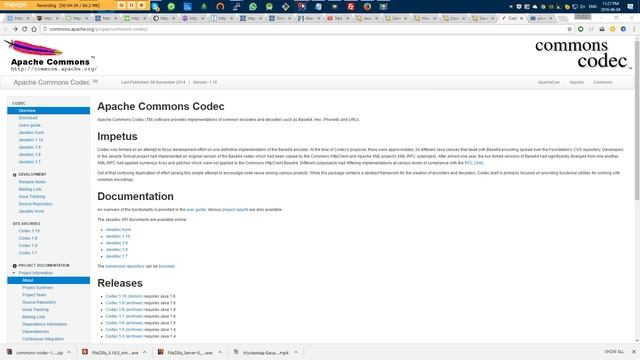Viewport: 640px width, 360px height.
Task: Click the blue circle extension icon
Action: tap(623, 29)
